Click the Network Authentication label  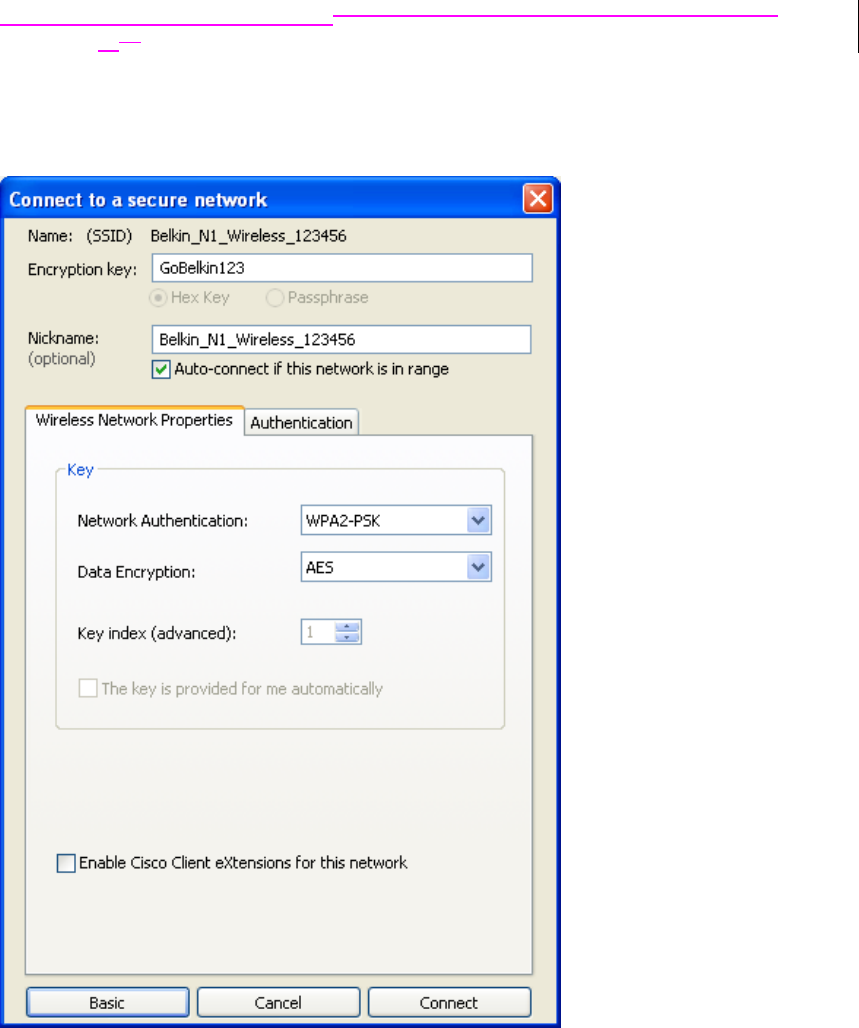163,521
